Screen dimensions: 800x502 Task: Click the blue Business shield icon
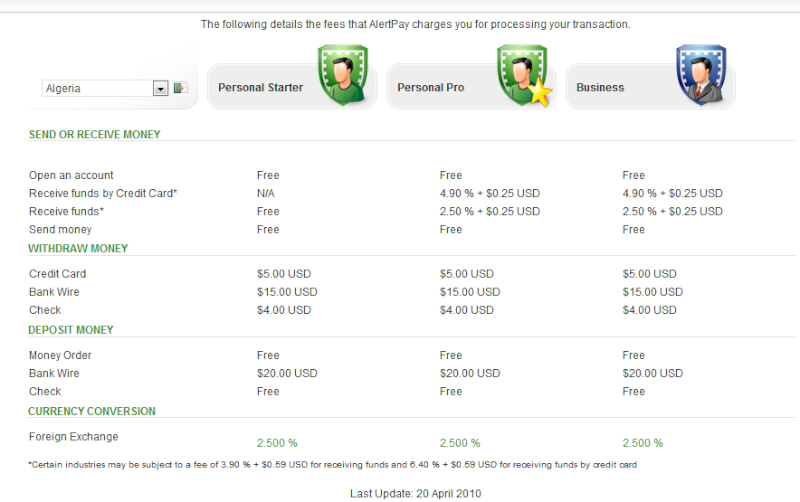coord(702,74)
